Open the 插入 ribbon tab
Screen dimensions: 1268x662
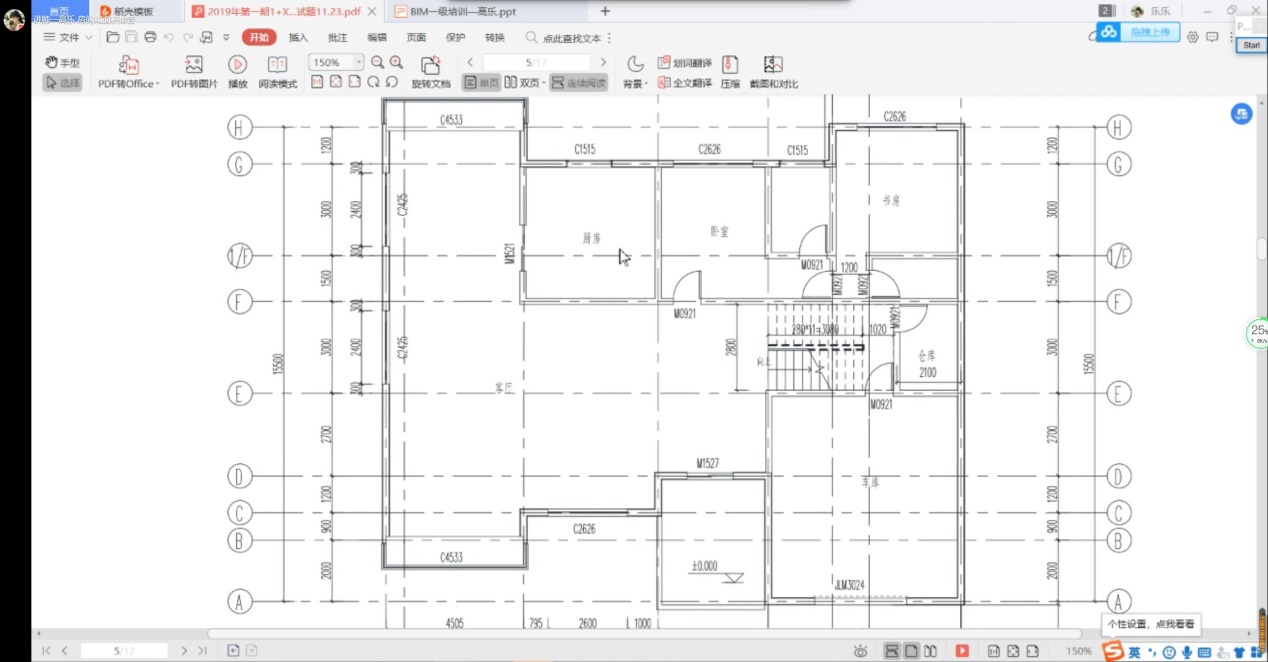298,37
